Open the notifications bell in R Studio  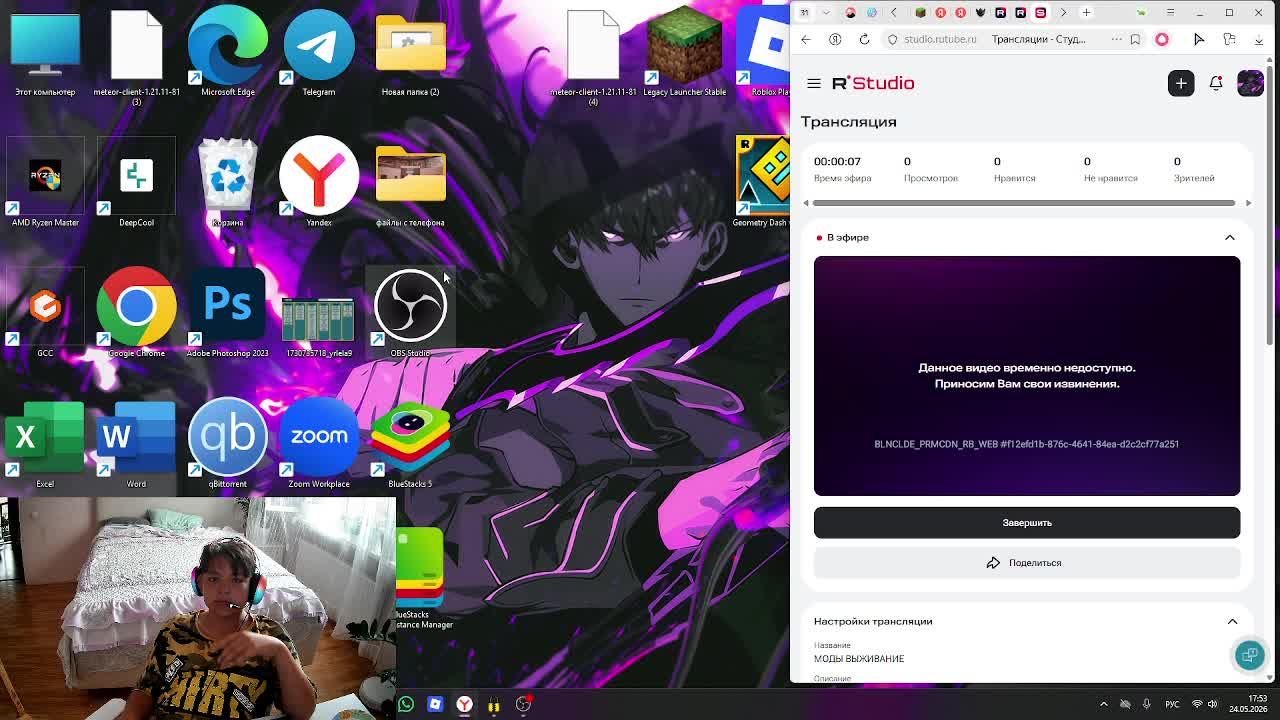tap(1216, 83)
